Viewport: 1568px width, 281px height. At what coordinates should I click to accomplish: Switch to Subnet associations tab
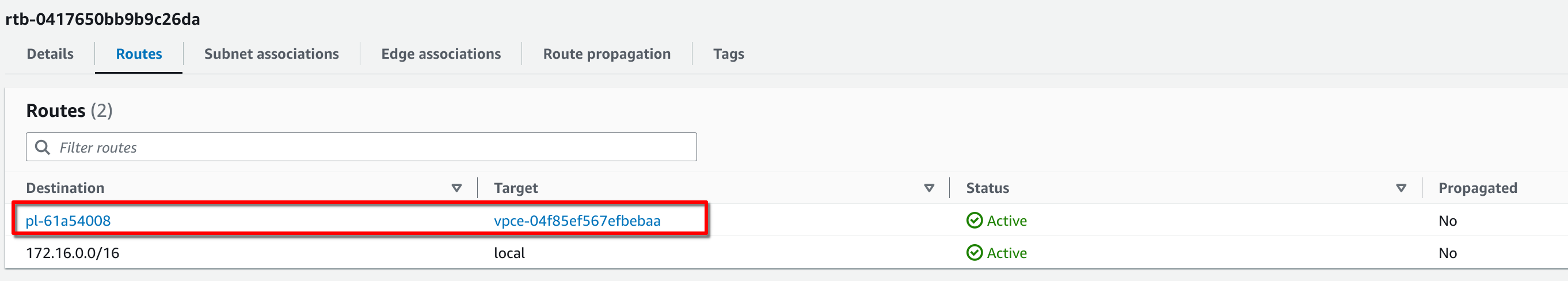click(x=272, y=54)
